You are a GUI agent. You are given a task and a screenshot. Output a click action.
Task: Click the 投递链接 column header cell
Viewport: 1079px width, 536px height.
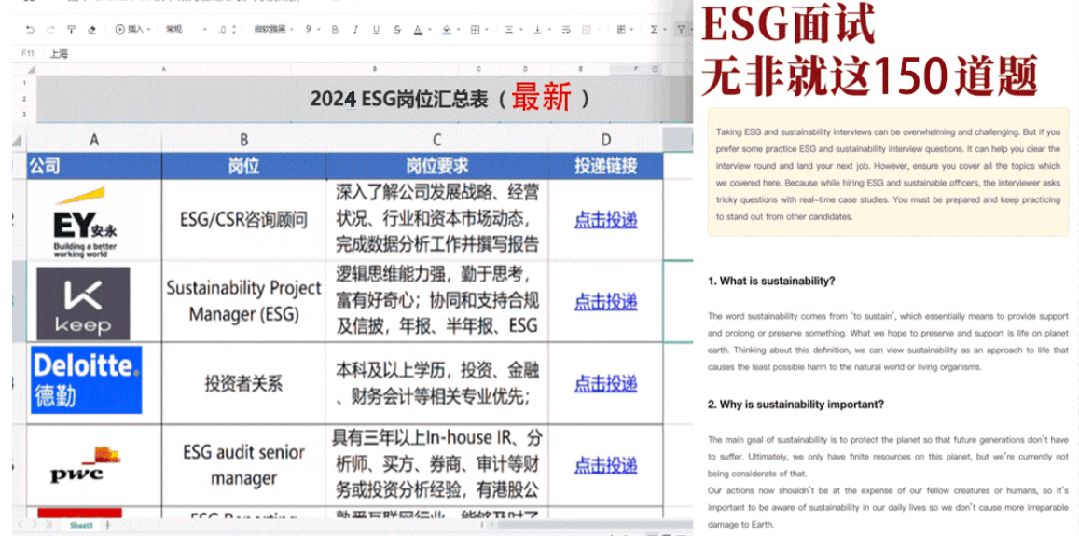pos(606,166)
